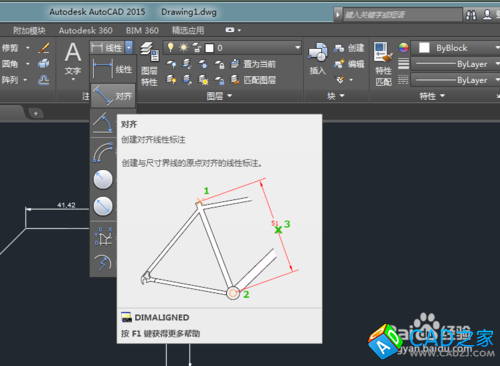
Task: Select the radius dimension tool
Action: point(103,179)
